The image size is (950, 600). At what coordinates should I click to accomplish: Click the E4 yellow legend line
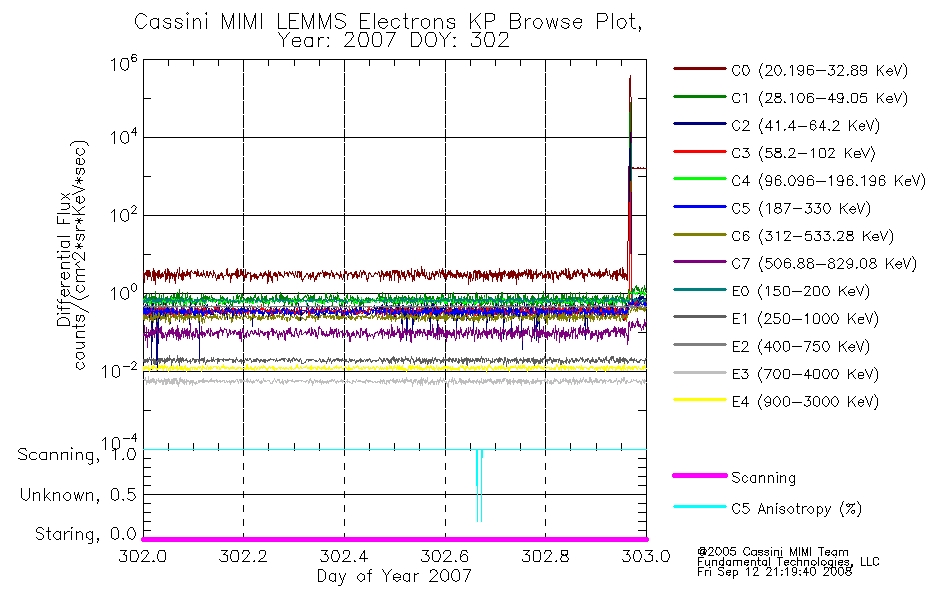699,400
